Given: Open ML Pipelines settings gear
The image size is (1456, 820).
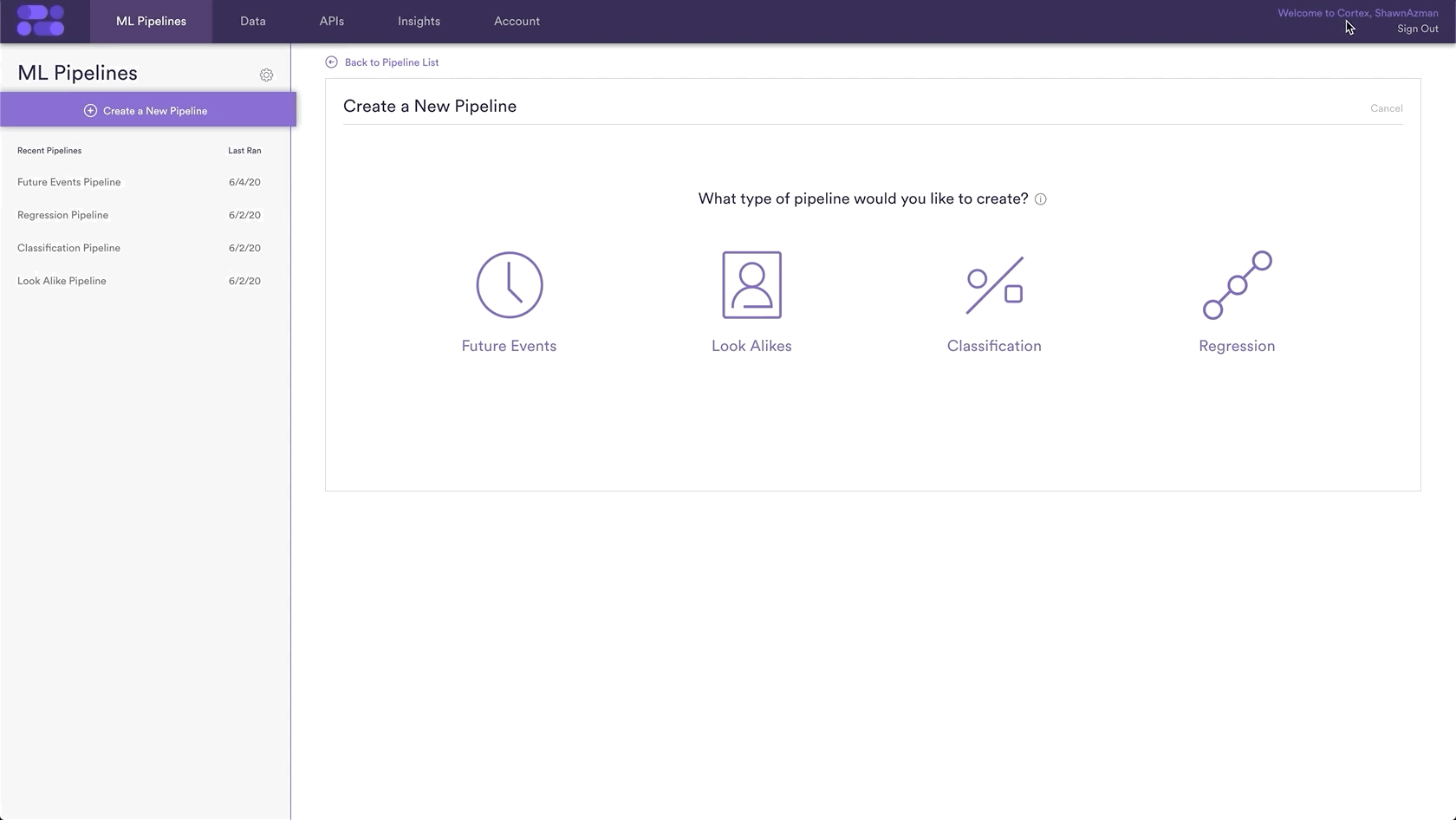Looking at the screenshot, I should [x=266, y=75].
